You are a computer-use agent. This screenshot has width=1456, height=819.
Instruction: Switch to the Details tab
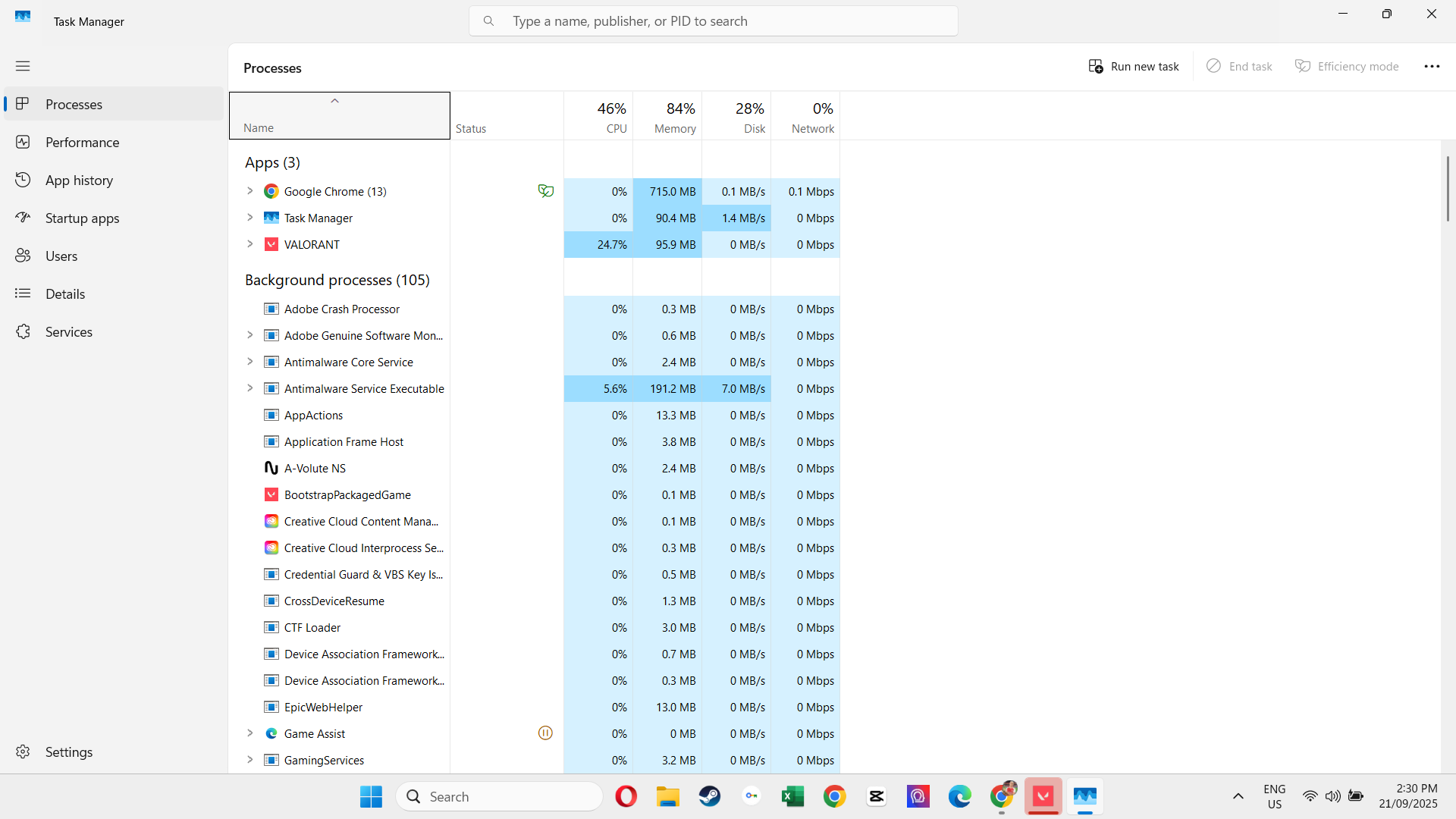(x=65, y=294)
